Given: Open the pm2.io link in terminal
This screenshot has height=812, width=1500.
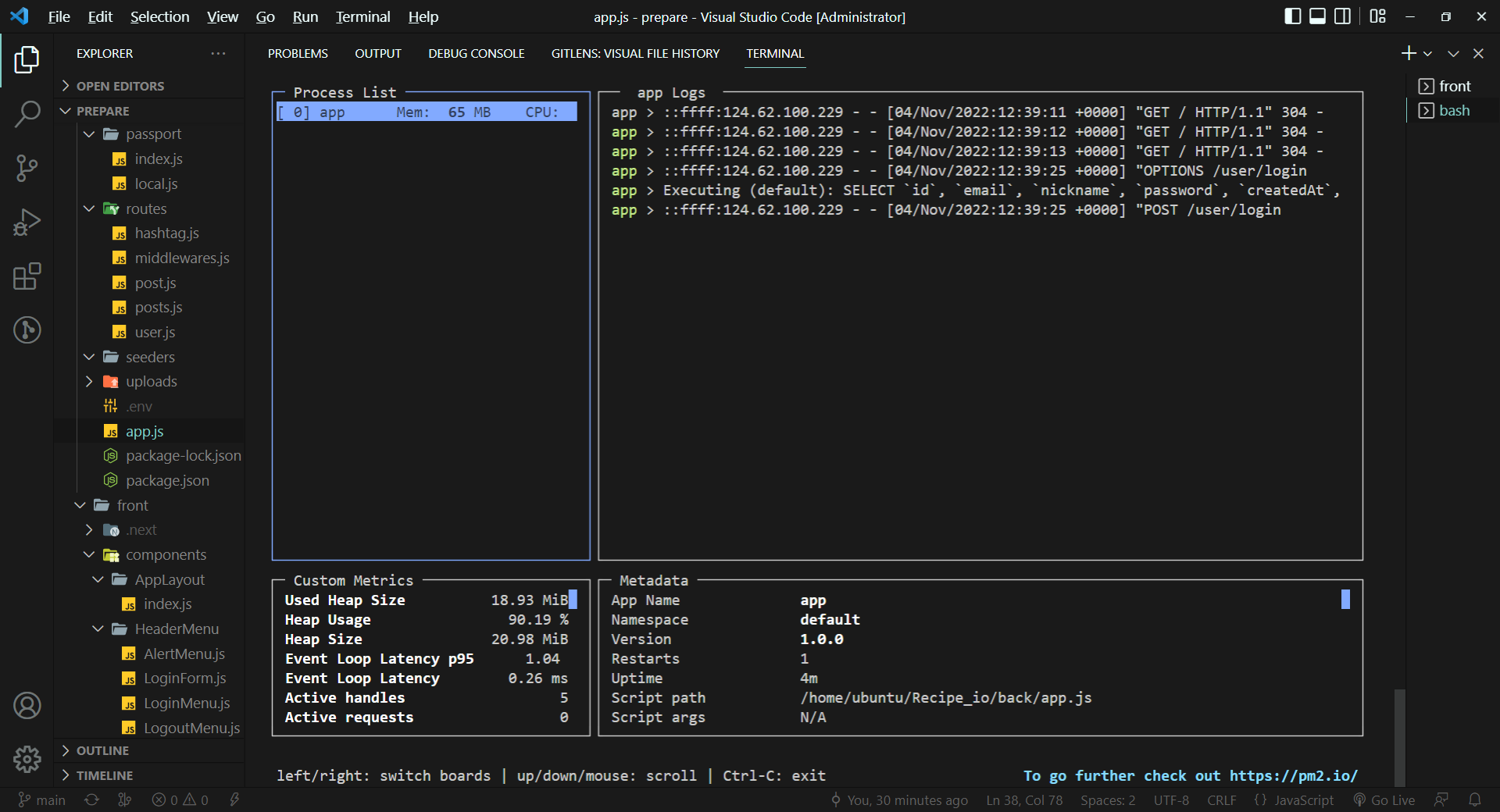Looking at the screenshot, I should [1294, 776].
